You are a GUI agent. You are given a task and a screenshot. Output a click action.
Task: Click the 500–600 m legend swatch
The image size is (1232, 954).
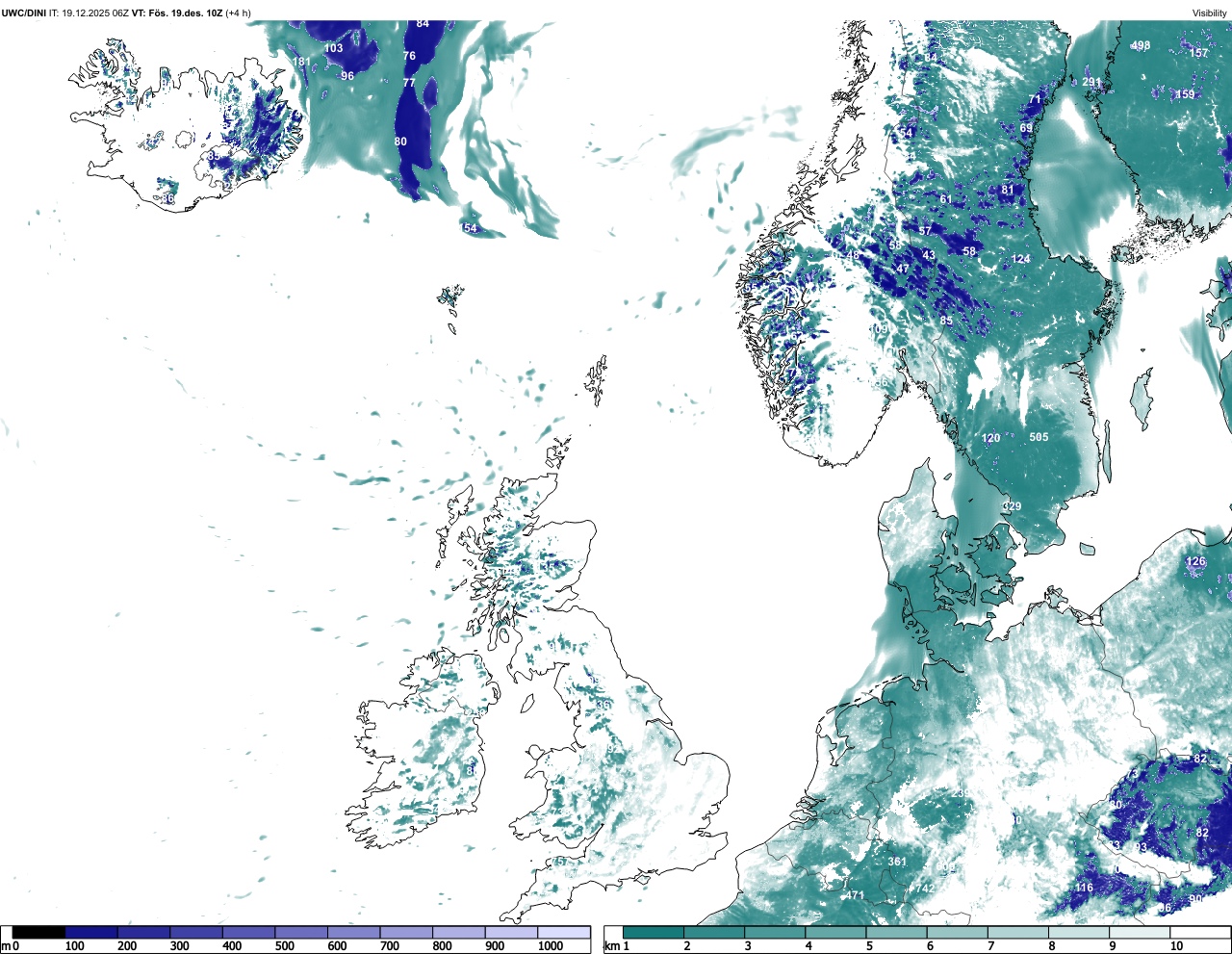301,933
